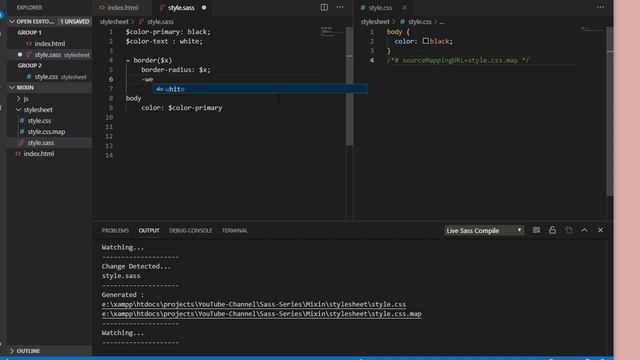Click line 2 '$color-text : white;'

pyautogui.click(x=164, y=41)
